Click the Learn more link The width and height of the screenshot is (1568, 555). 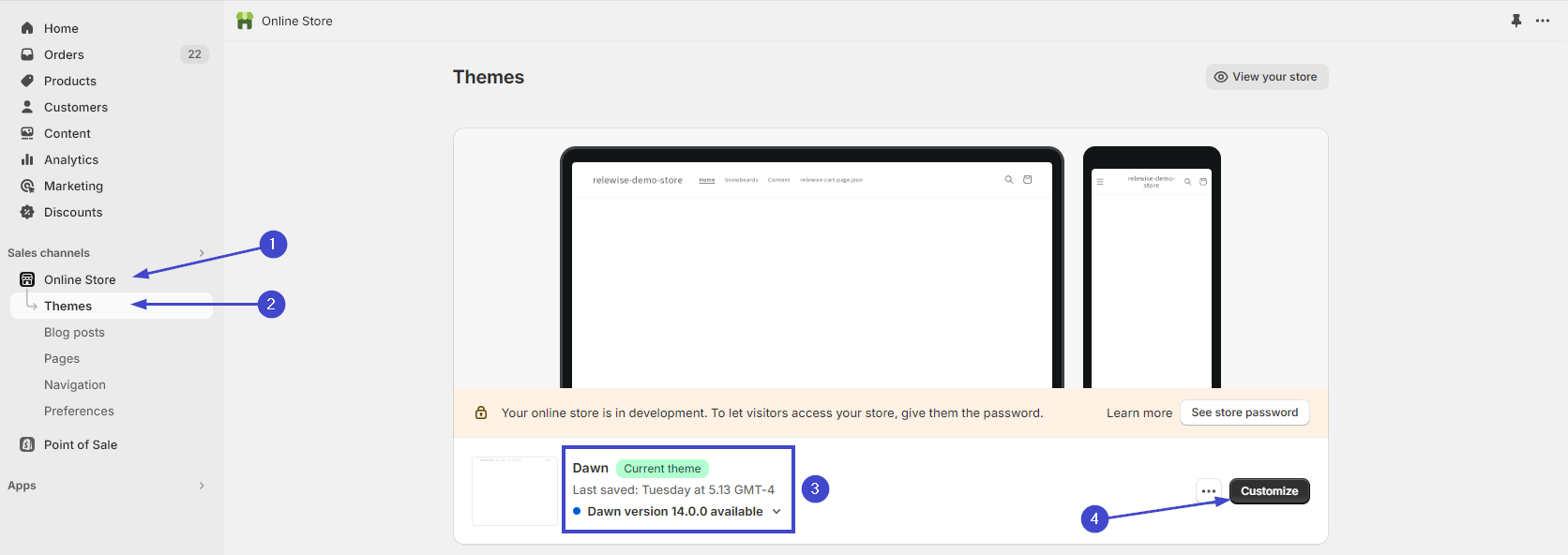click(1139, 412)
